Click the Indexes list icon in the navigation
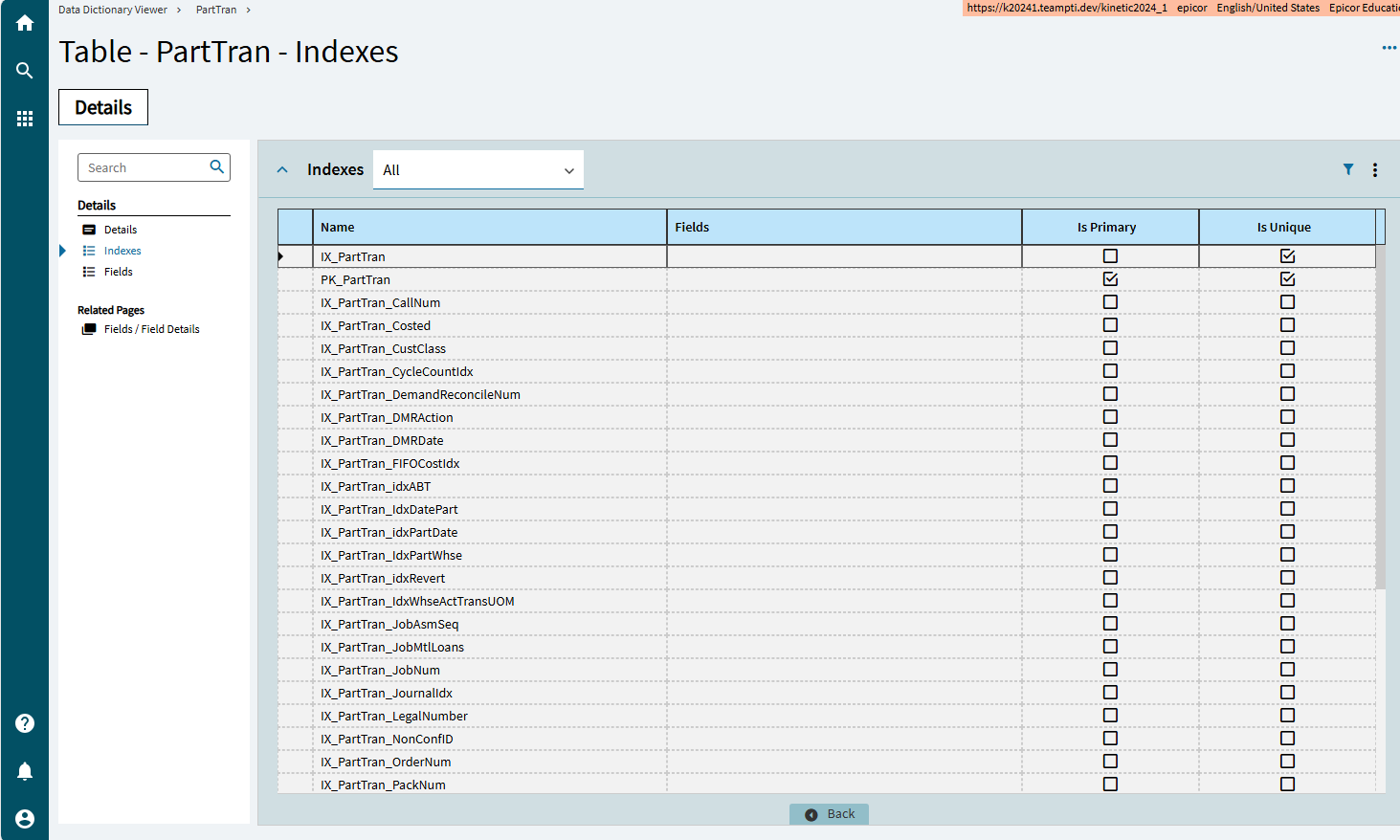Viewport: 1400px width, 840px height. [x=89, y=251]
